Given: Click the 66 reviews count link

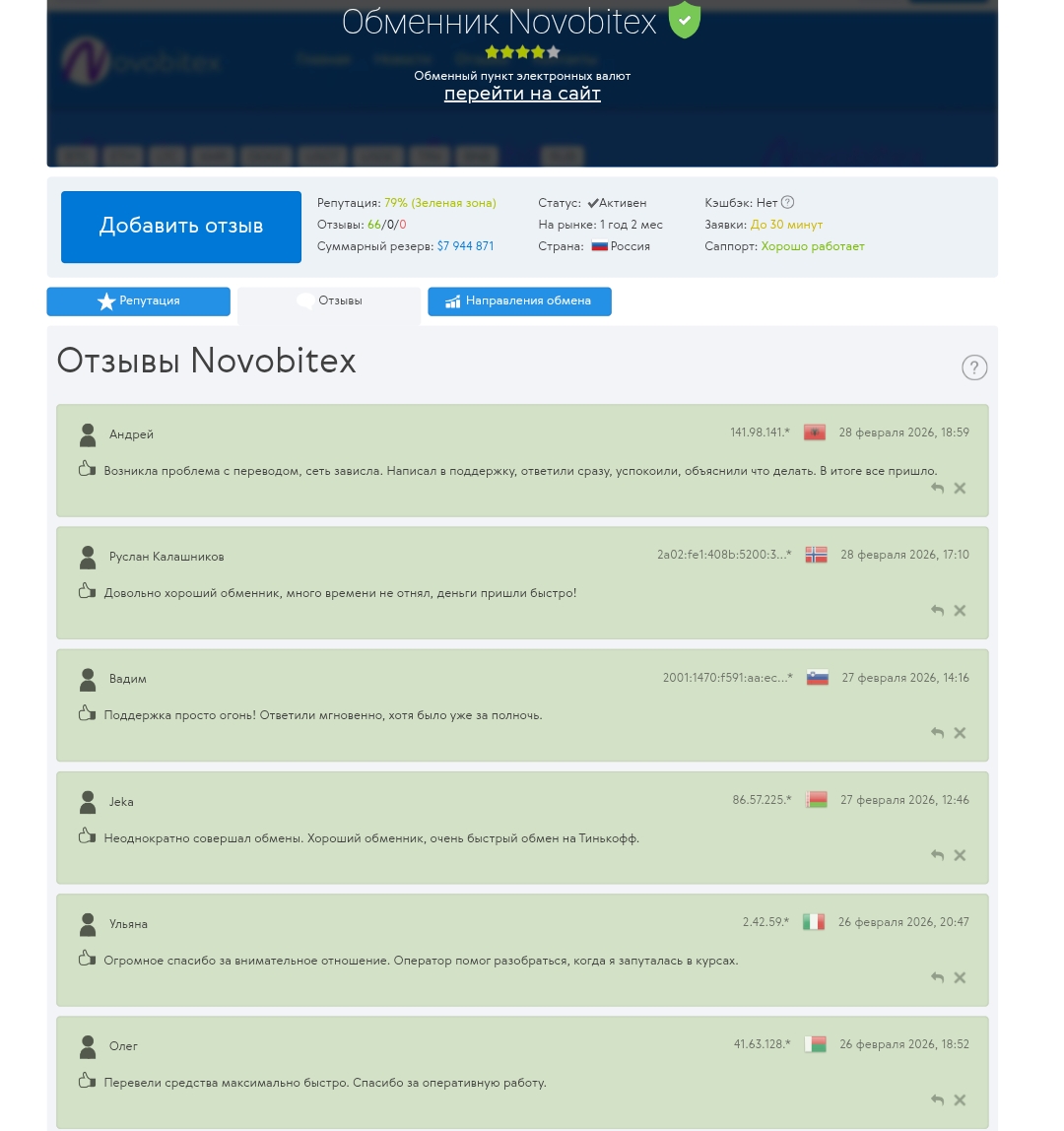Looking at the screenshot, I should pos(373,224).
